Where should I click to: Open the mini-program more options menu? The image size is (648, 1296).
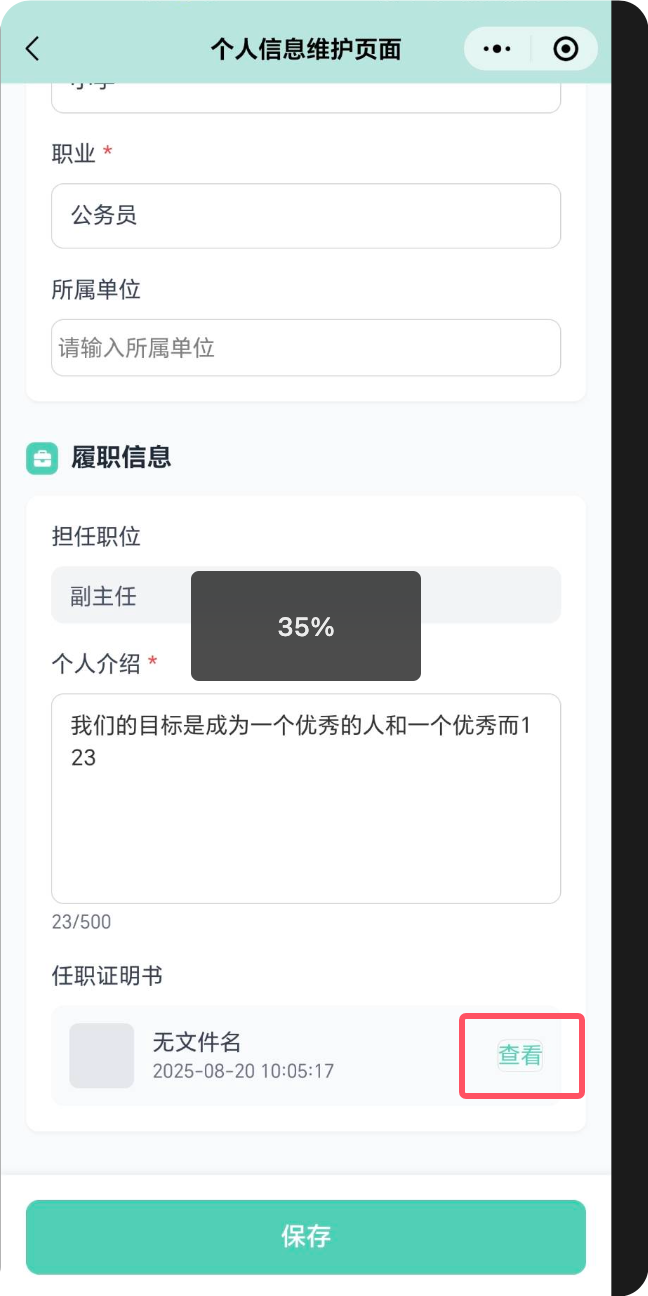tap(497, 48)
